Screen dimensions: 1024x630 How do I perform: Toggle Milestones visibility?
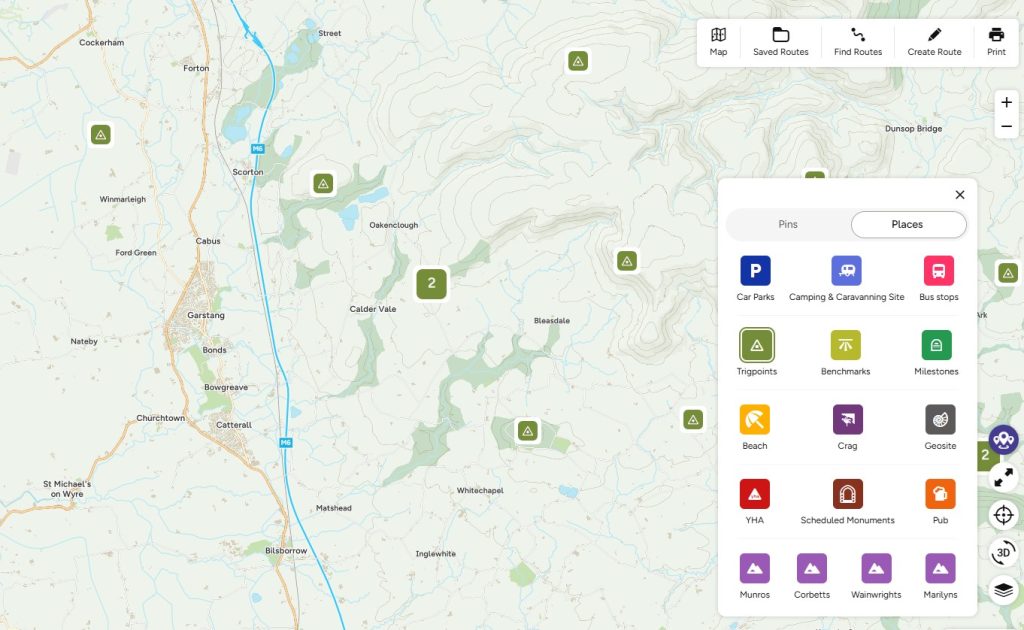coord(936,347)
